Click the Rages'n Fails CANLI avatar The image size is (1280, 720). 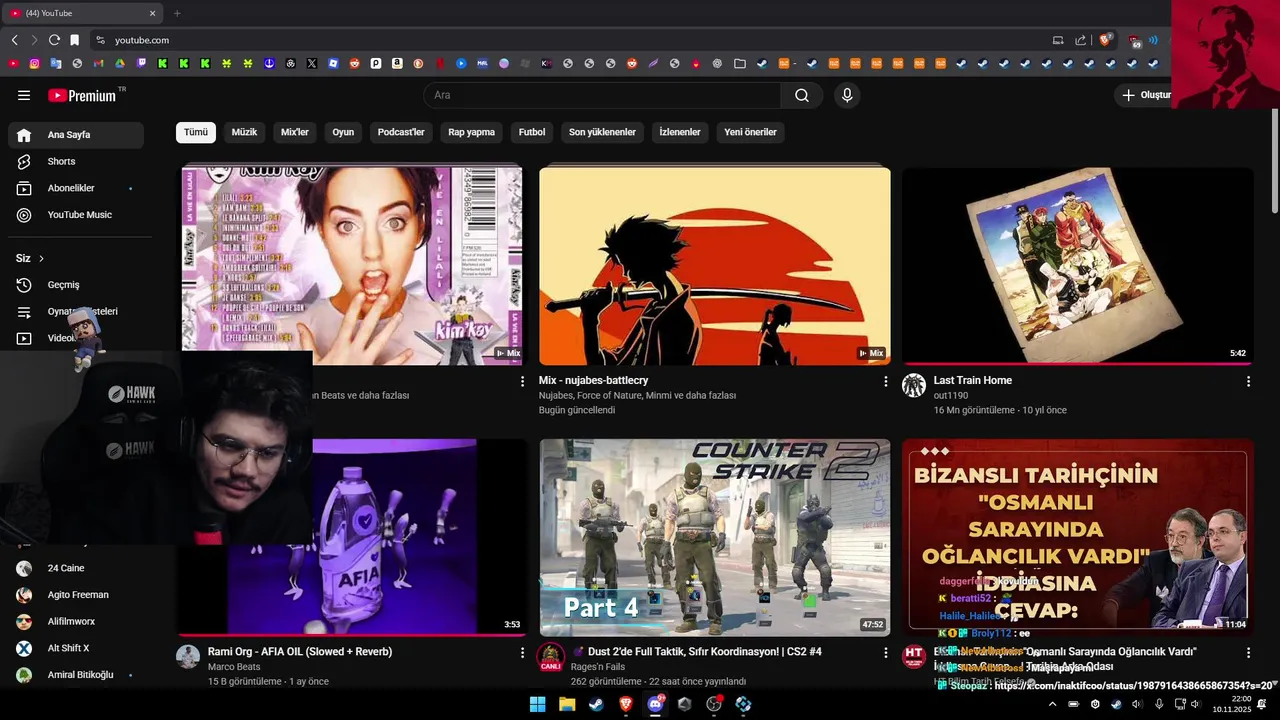pos(551,657)
